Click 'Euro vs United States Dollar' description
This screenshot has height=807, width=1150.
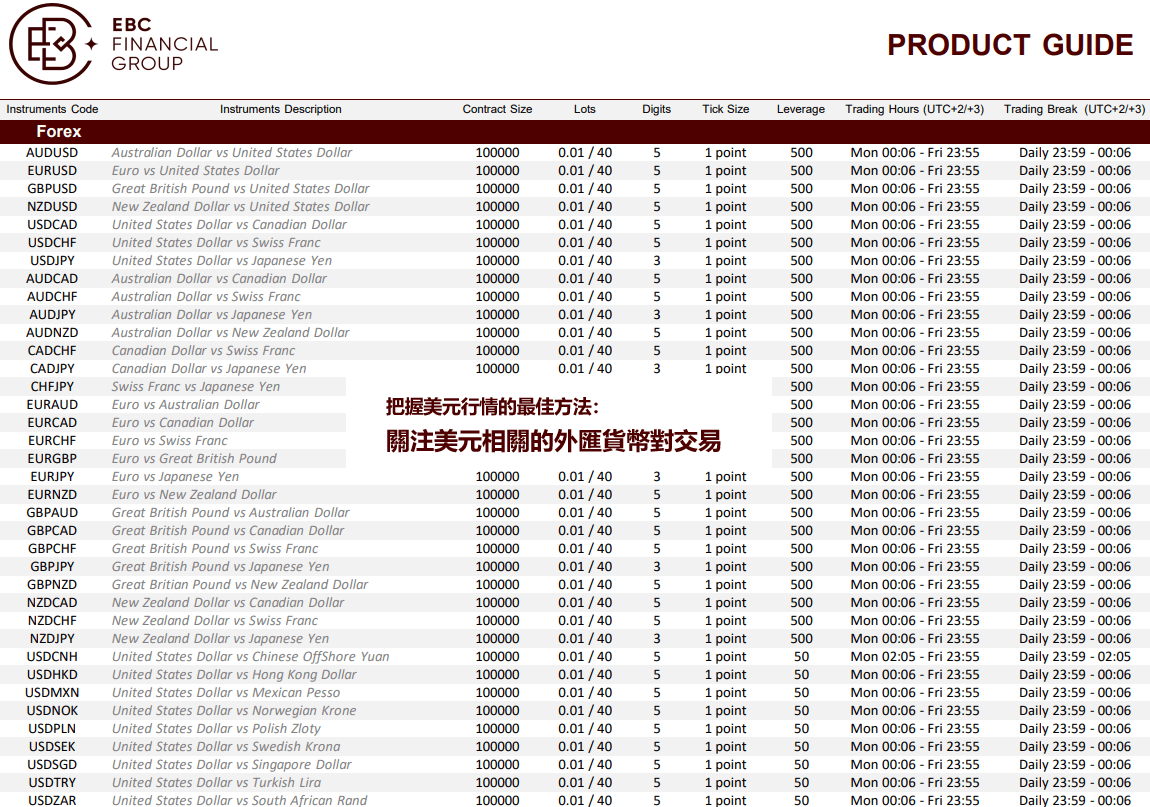[x=196, y=171]
